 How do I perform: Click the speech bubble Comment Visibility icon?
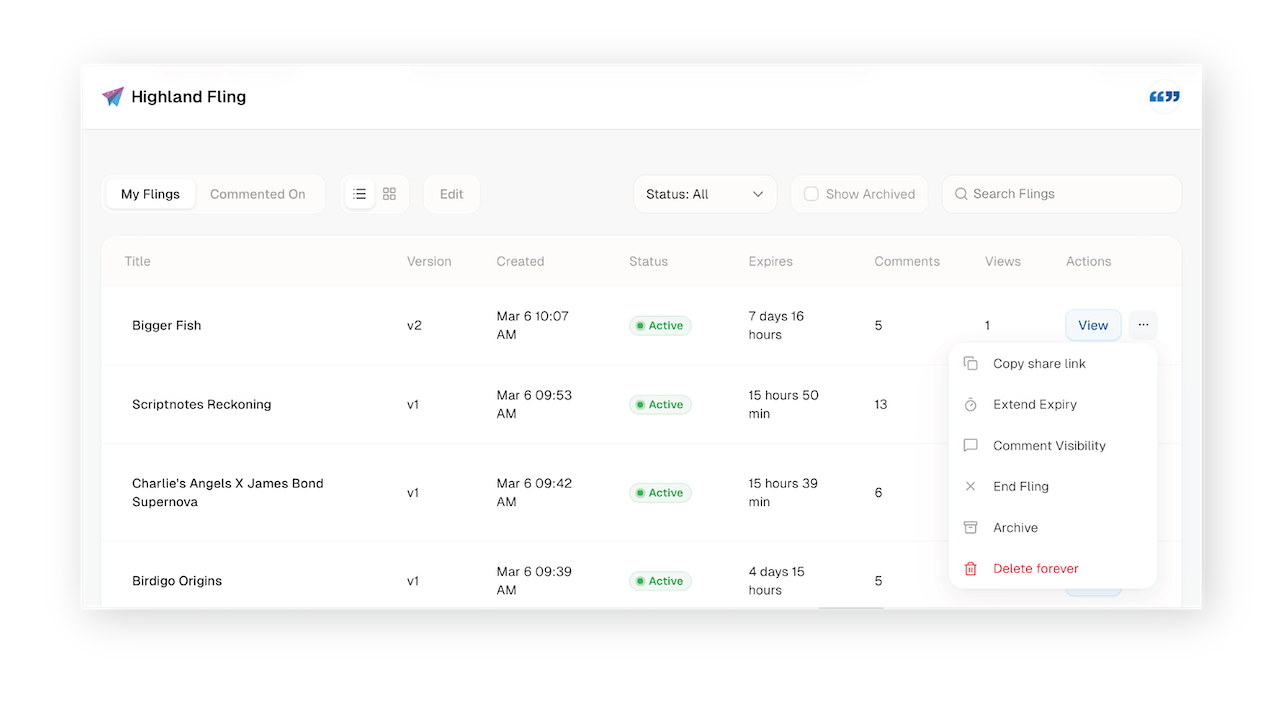[x=970, y=446]
